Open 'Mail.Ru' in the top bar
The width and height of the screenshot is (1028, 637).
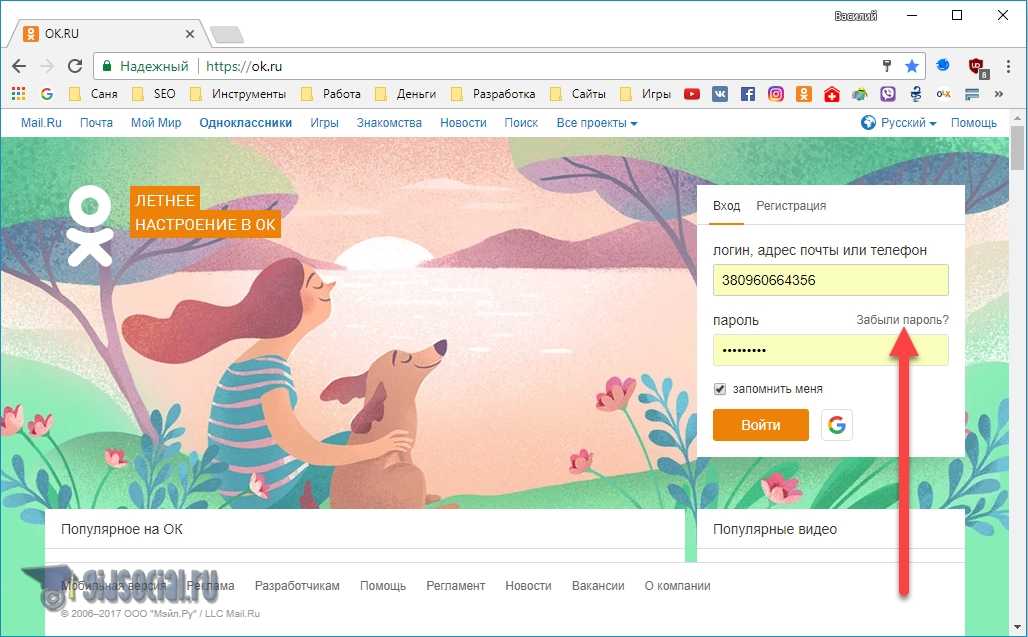click(41, 123)
